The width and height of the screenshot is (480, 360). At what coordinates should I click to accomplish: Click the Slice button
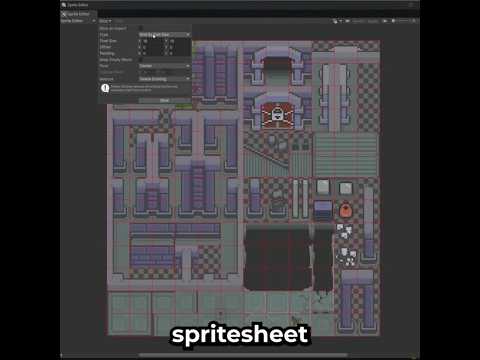[x=164, y=100]
